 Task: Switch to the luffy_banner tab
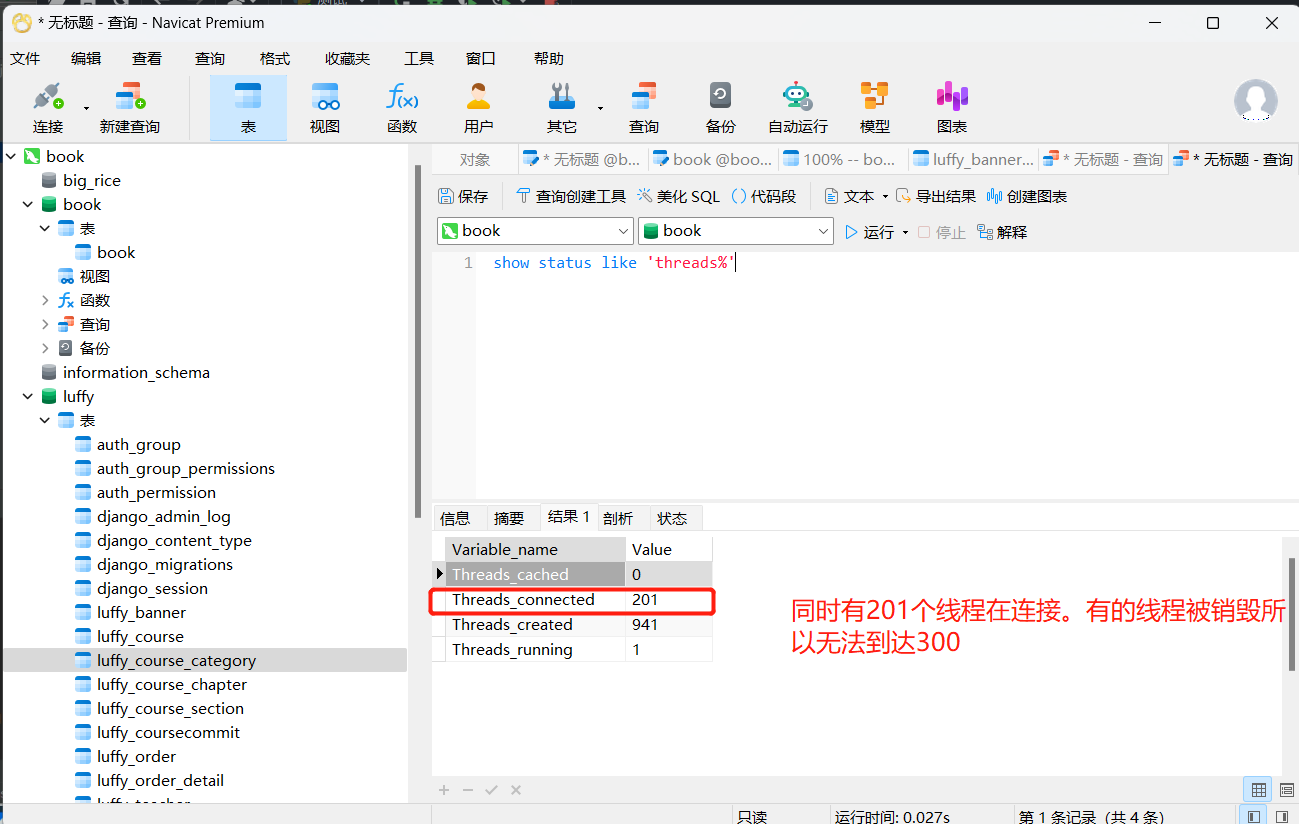point(973,159)
